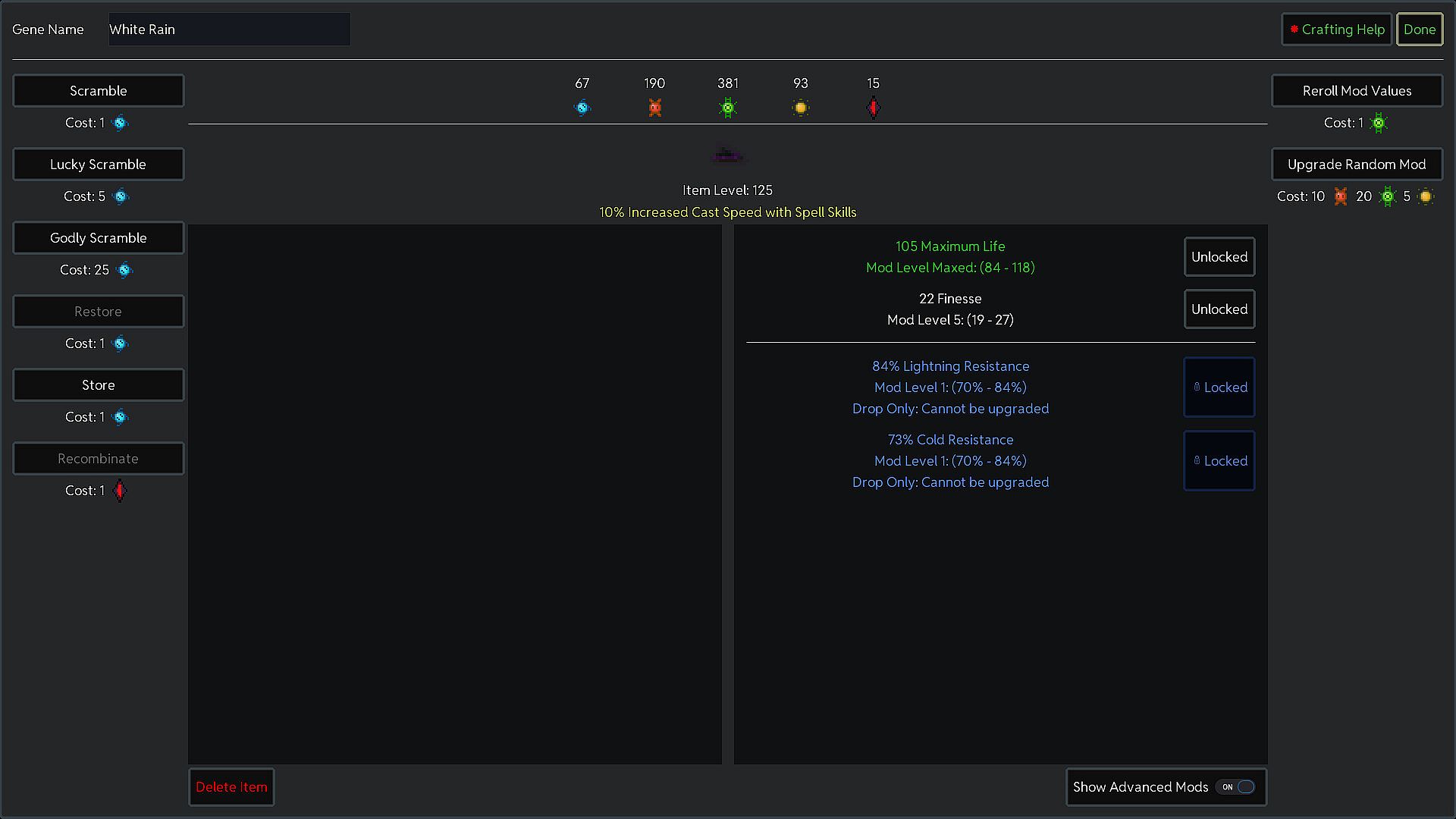
Task: Click the green icon under Reroll Mod Values
Action: tap(1379, 123)
